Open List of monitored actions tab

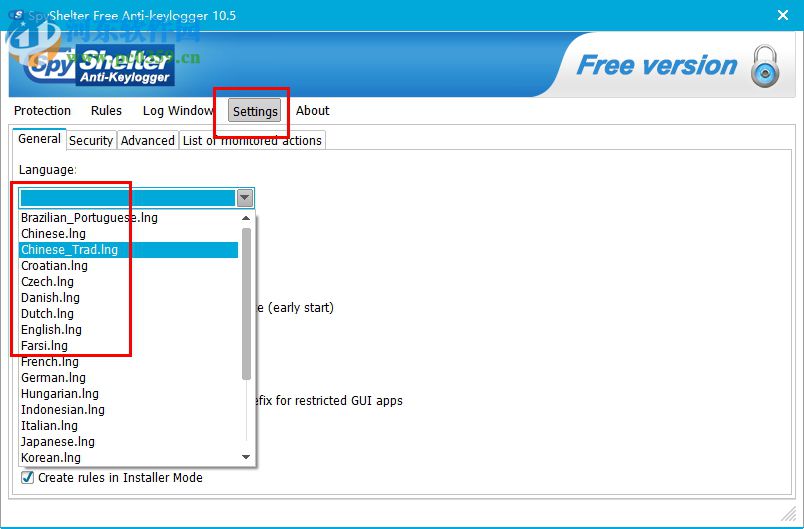252,140
